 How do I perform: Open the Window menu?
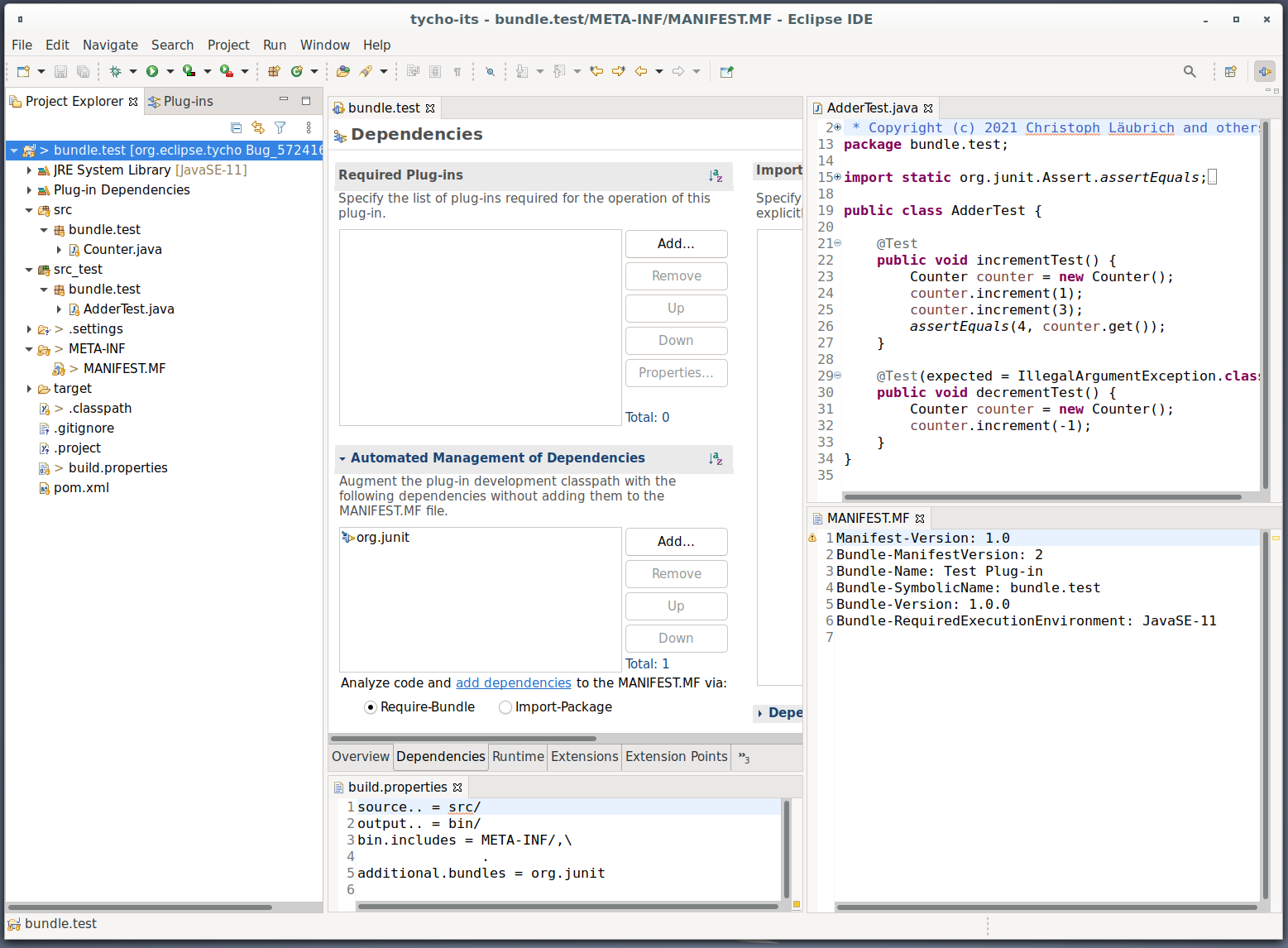(x=324, y=45)
